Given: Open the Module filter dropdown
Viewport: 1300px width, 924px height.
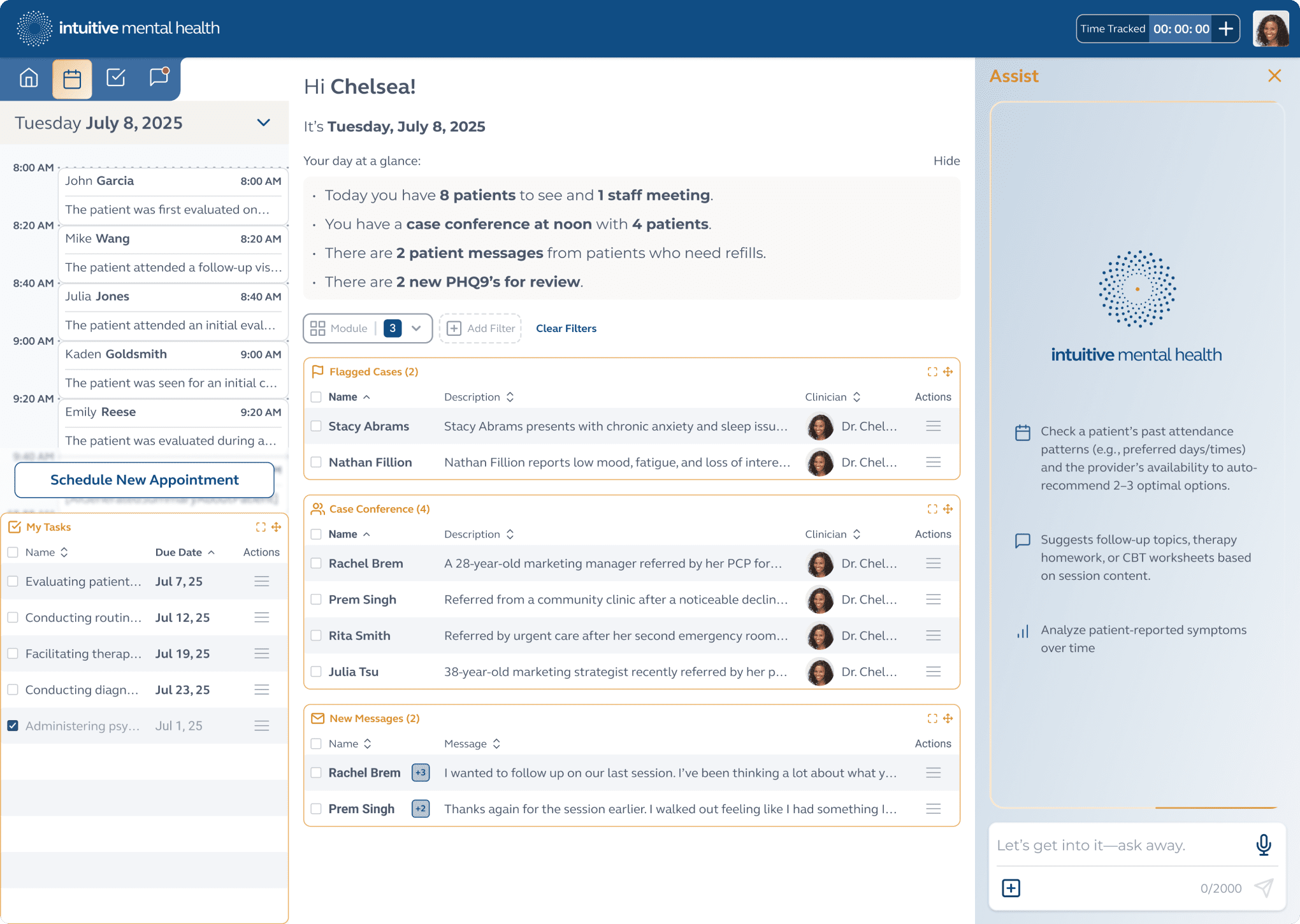Looking at the screenshot, I should 416,328.
